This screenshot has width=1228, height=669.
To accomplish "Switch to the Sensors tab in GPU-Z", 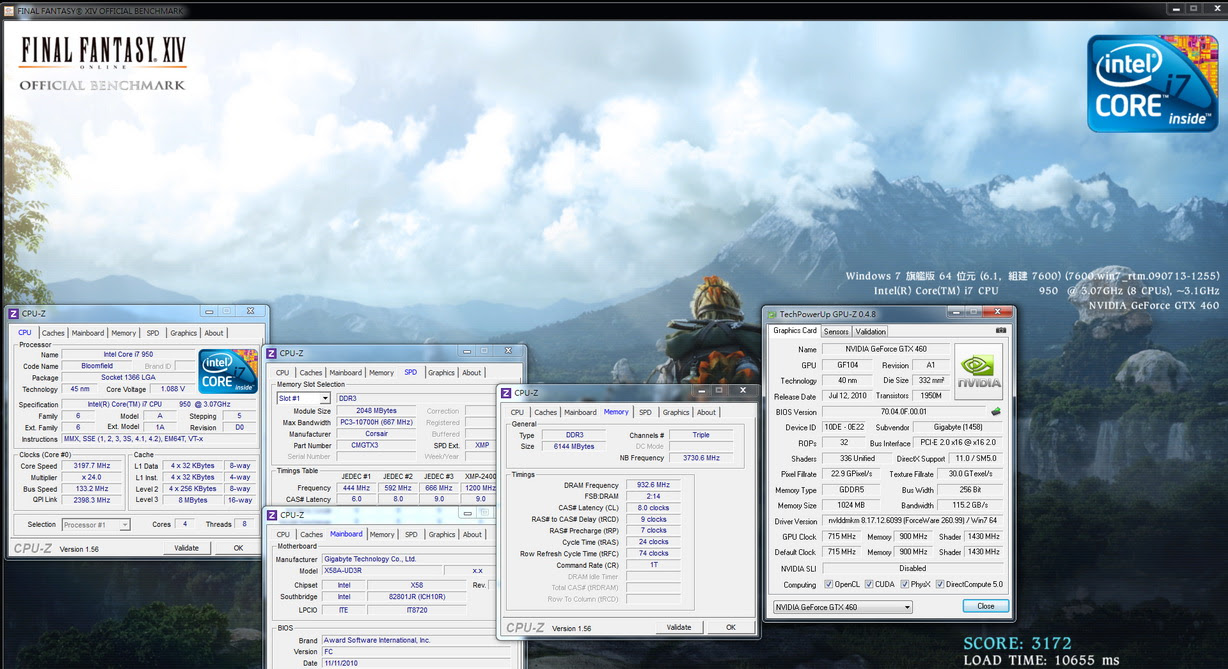I will [x=836, y=332].
